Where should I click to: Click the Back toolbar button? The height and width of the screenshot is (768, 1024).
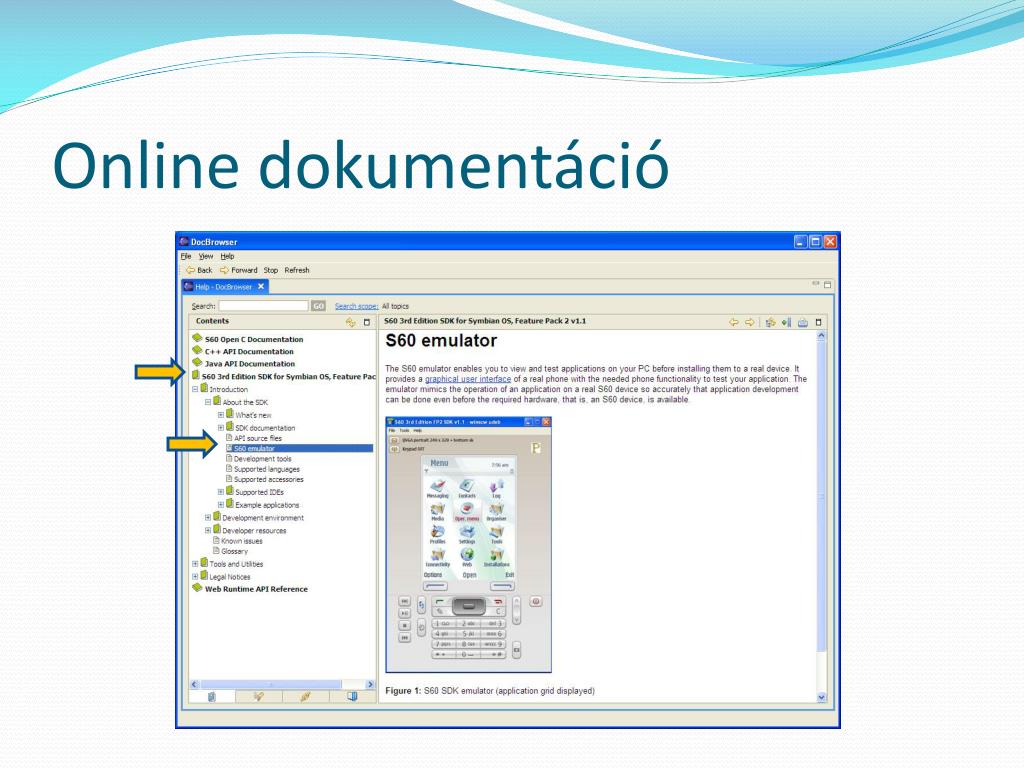pos(199,270)
